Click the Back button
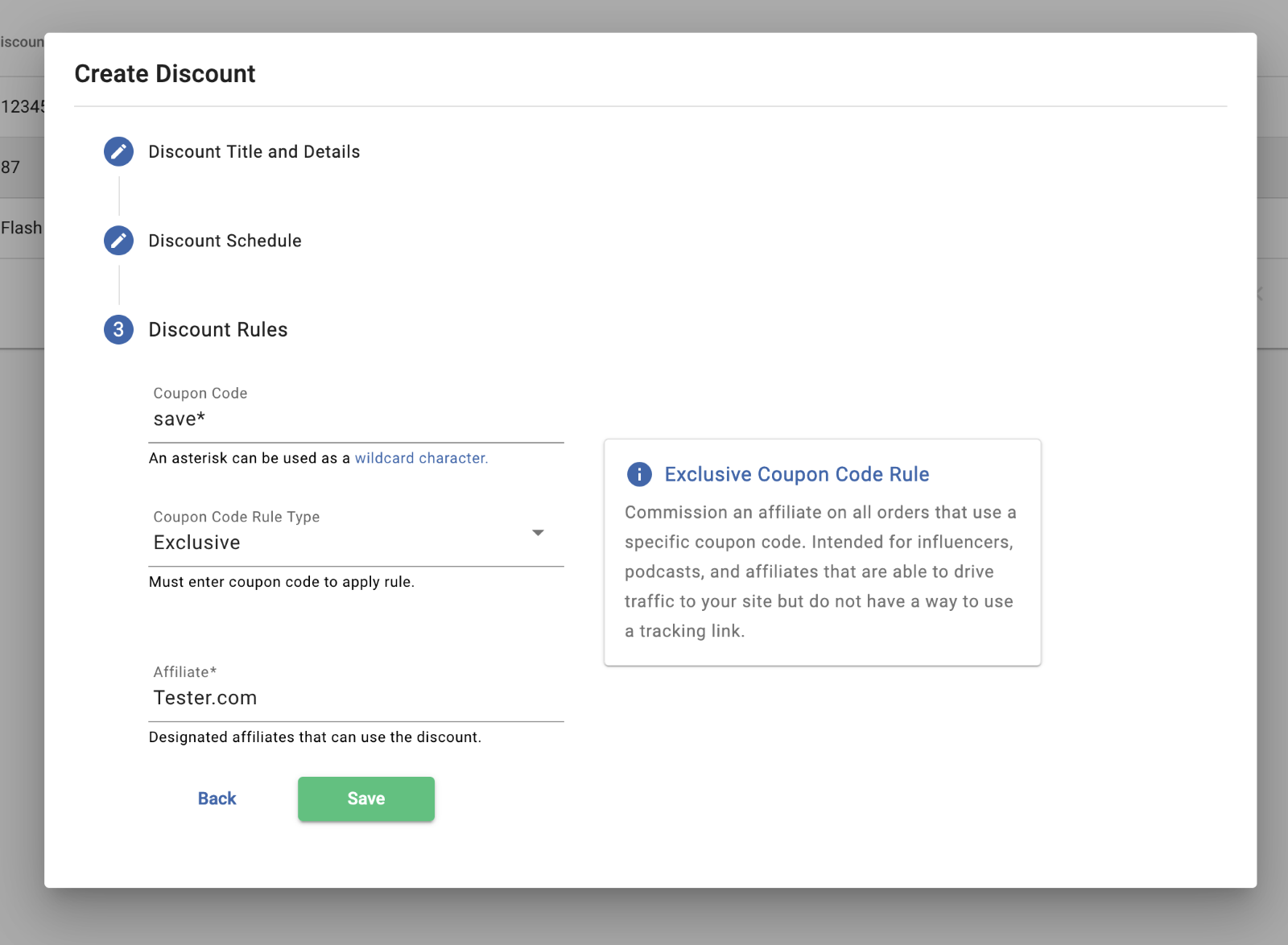 tap(217, 799)
